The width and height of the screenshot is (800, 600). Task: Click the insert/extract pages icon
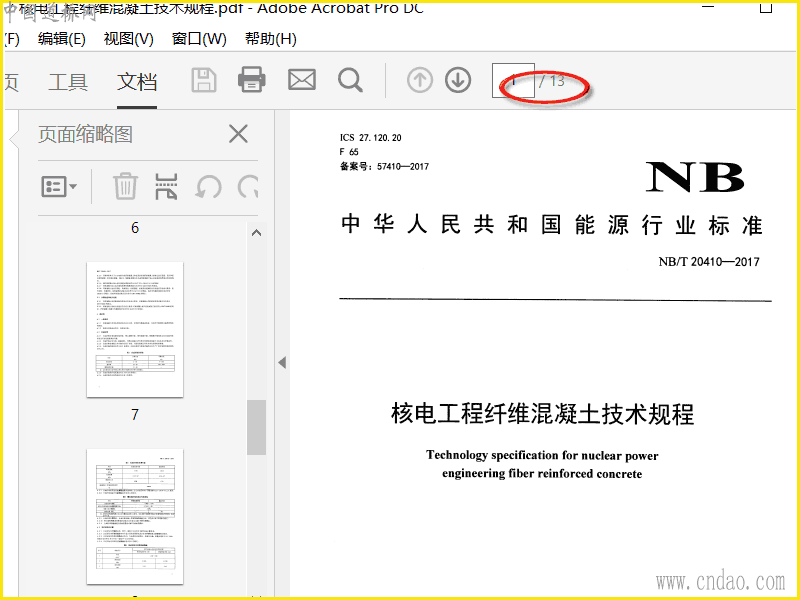(166, 186)
